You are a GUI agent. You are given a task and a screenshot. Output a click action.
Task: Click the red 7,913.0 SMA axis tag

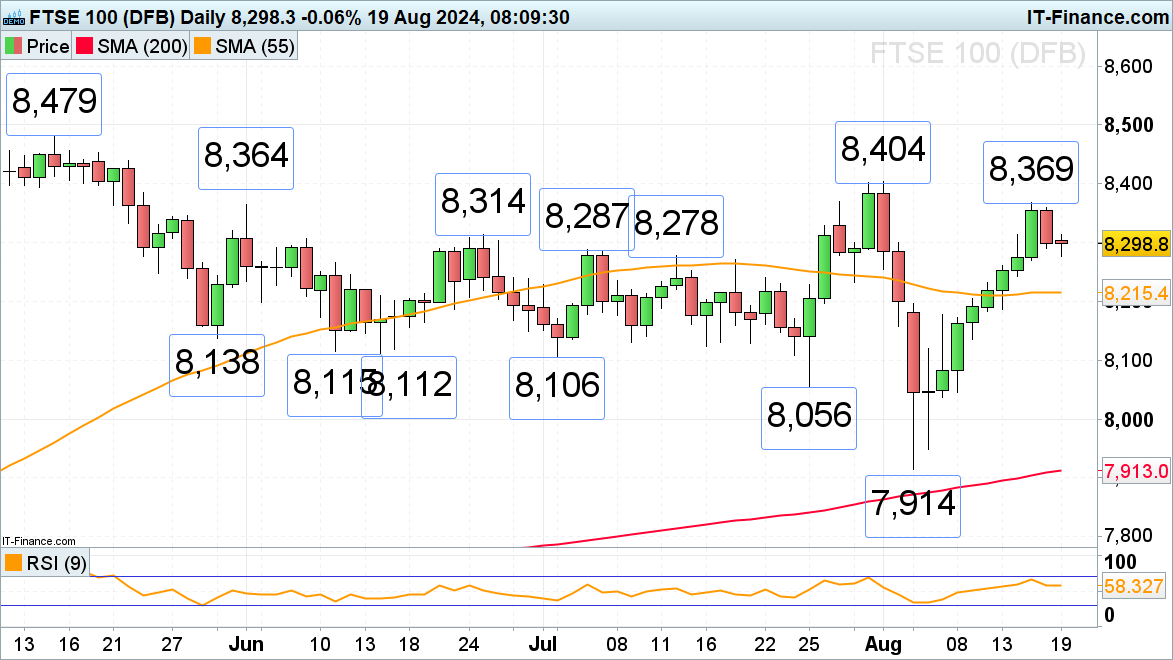coord(1136,472)
